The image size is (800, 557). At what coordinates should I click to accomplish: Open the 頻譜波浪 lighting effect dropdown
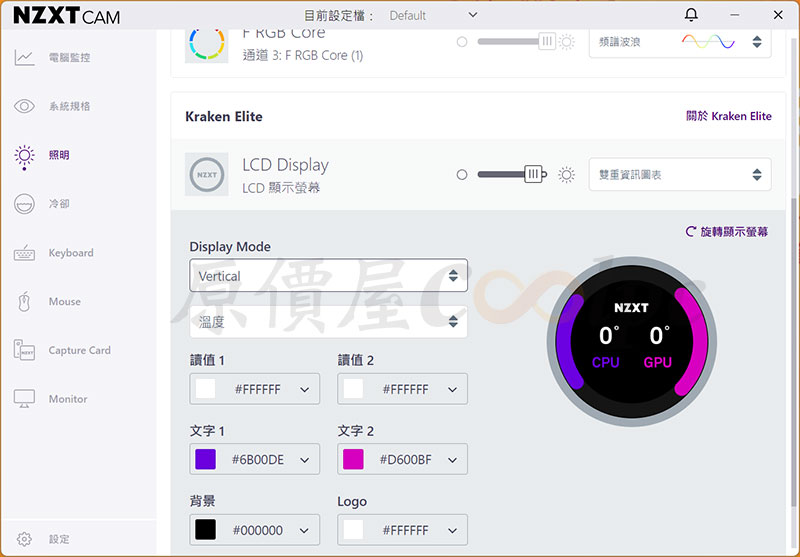[680, 42]
